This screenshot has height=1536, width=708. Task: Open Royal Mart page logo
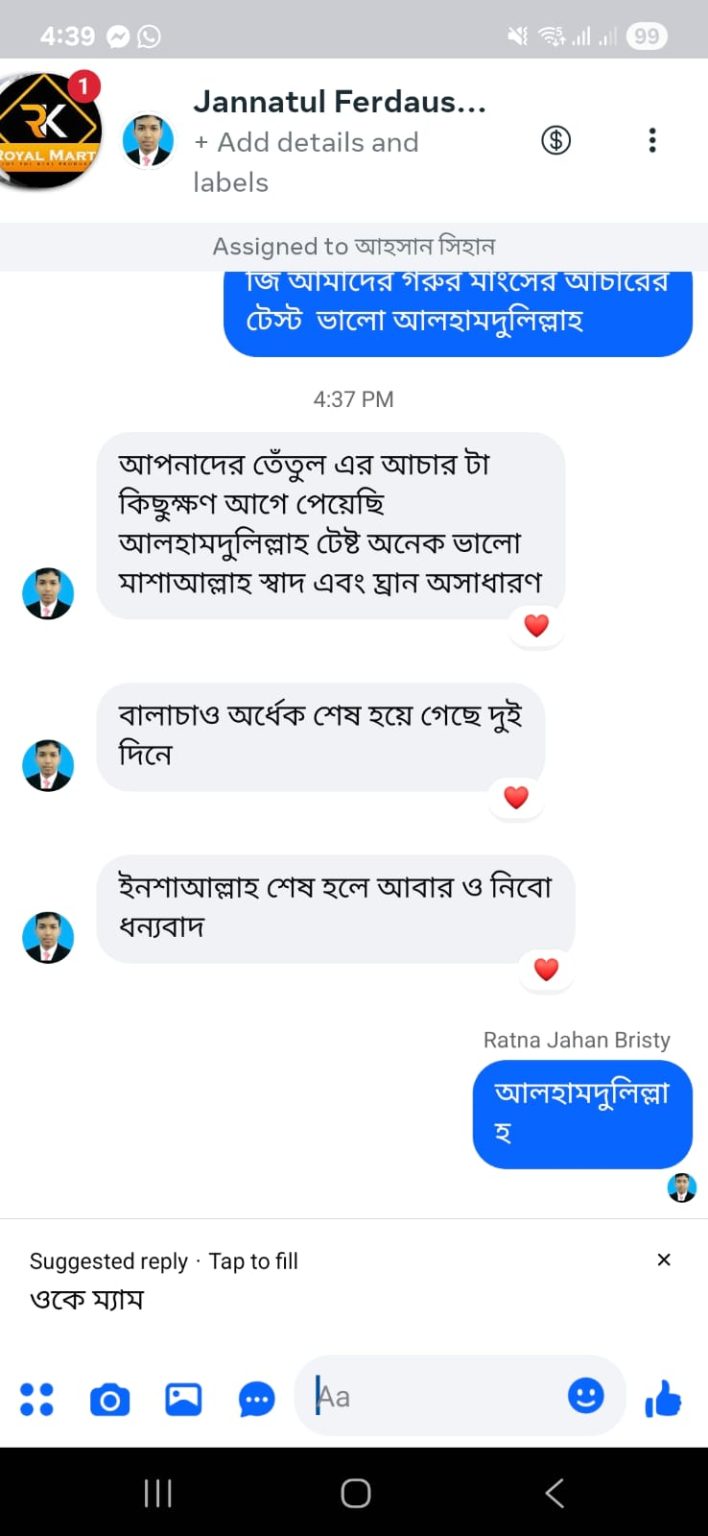[x=48, y=130]
